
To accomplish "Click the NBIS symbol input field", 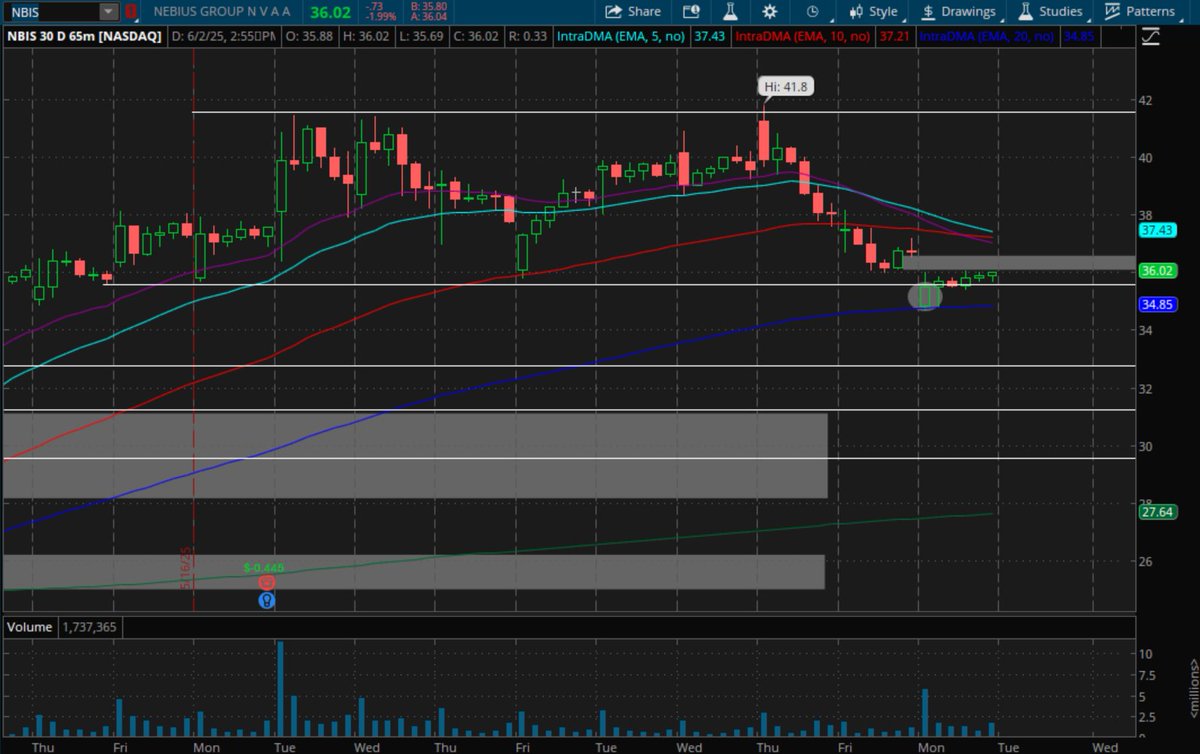I will (50, 11).
